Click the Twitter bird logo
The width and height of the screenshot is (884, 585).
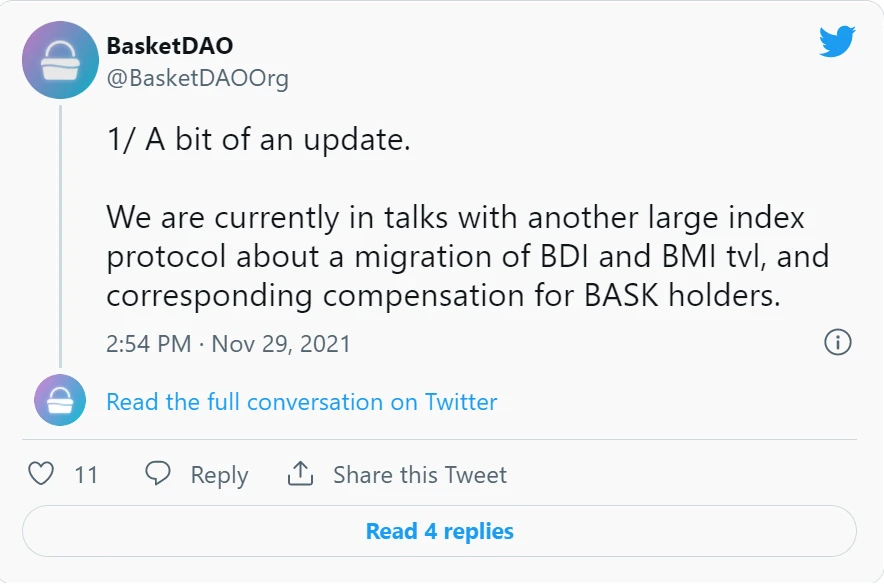click(836, 41)
